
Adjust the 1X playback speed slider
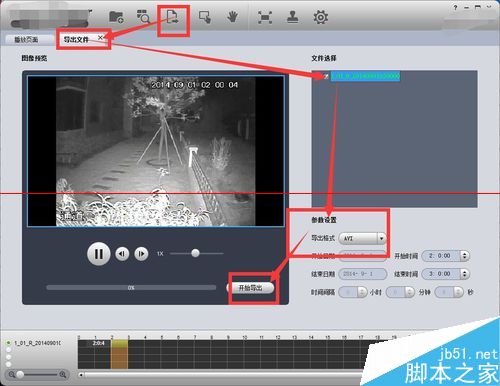[x=196, y=253]
